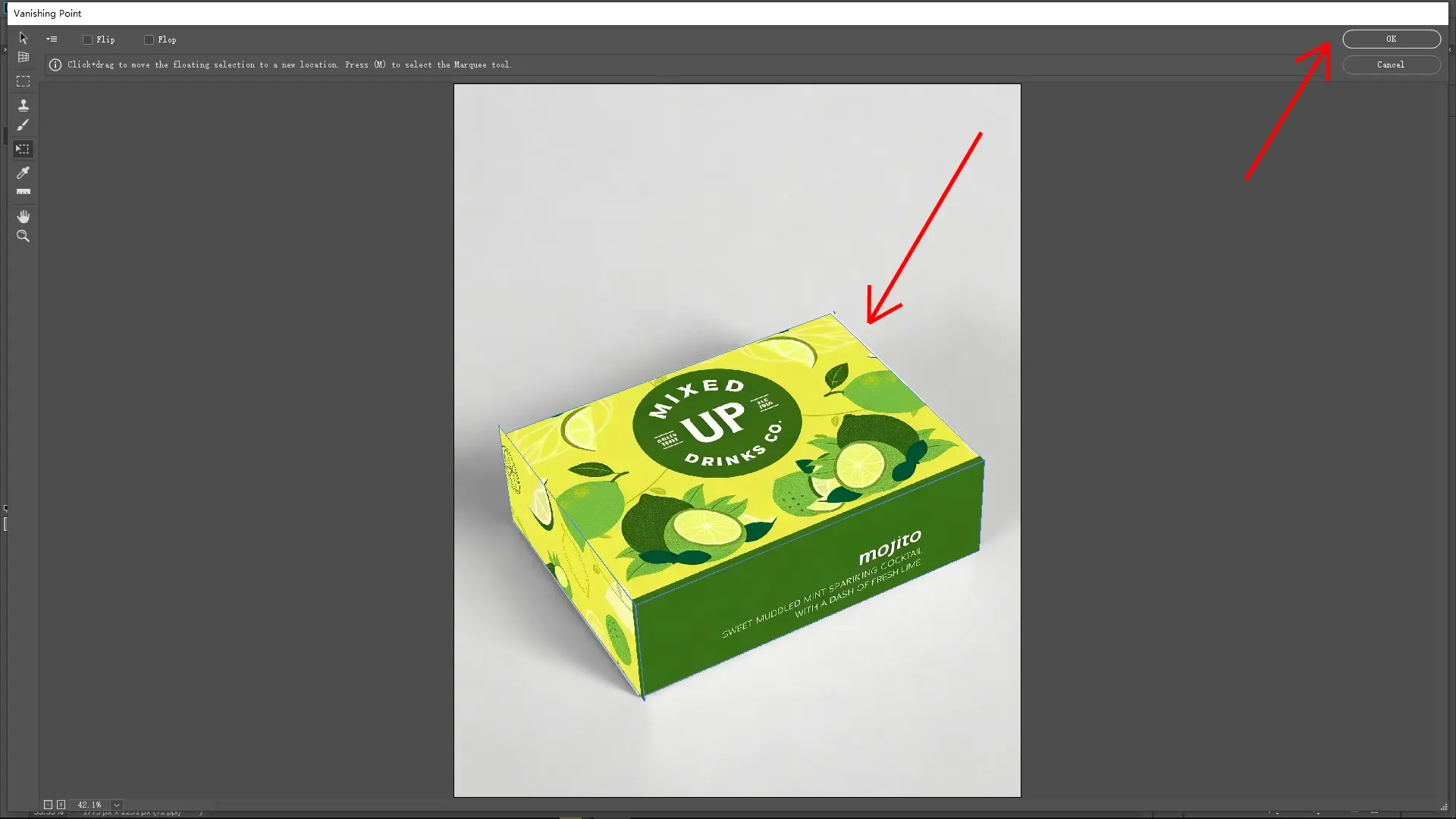Viewport: 1456px width, 819px height.
Task: Dismiss the dialog with Cancel
Action: [1390, 64]
